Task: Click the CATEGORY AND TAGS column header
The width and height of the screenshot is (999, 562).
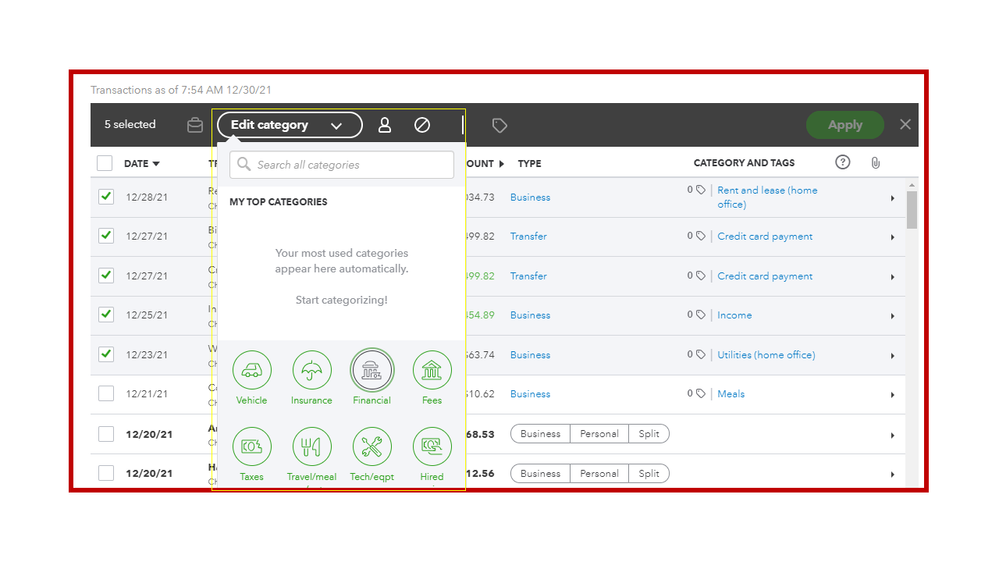Action: (744, 162)
